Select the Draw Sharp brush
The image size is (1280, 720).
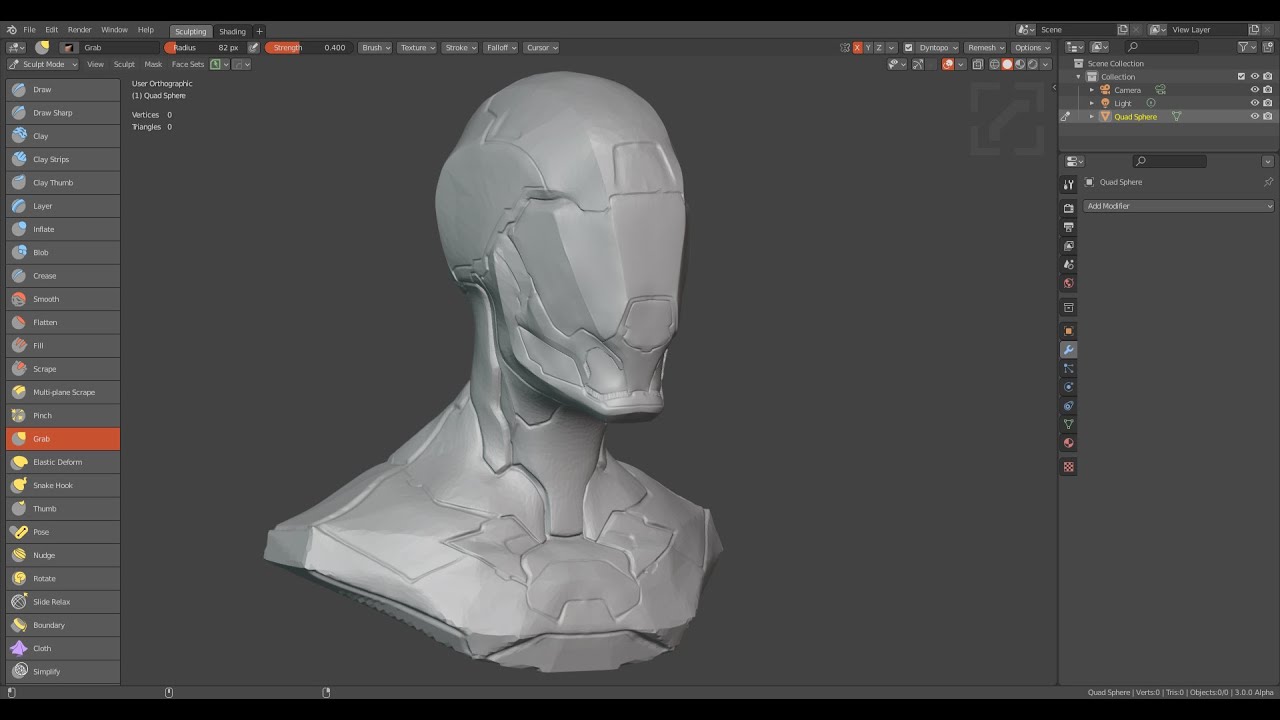coord(63,113)
